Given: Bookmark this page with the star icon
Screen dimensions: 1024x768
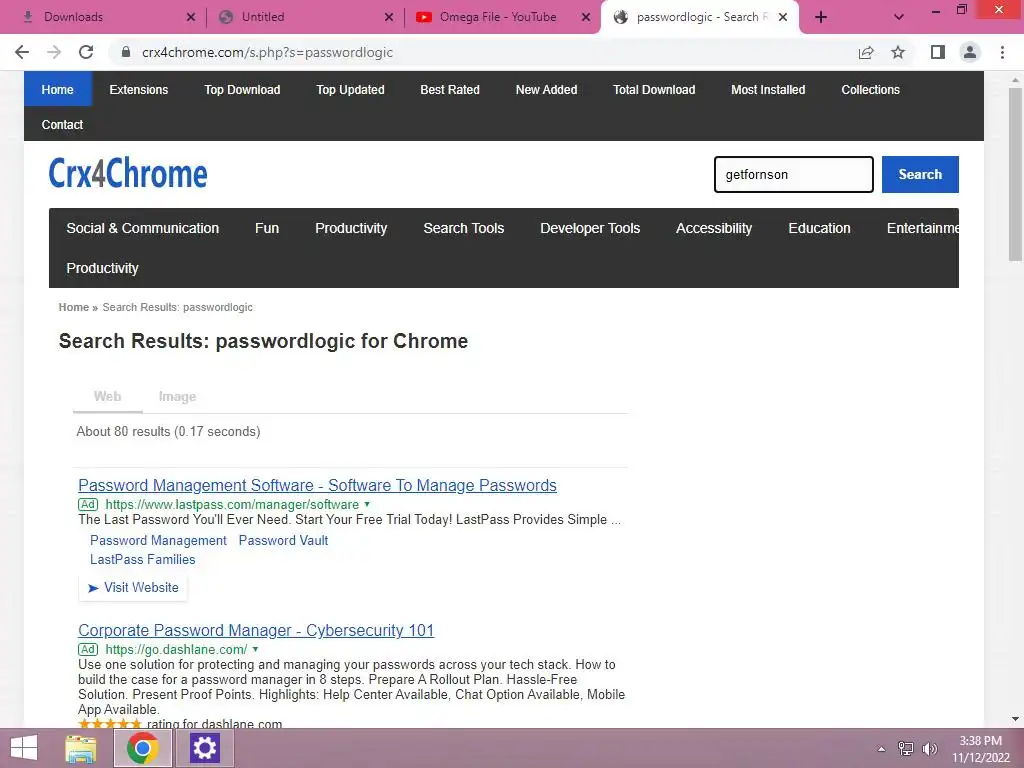Looking at the screenshot, I should click(898, 52).
